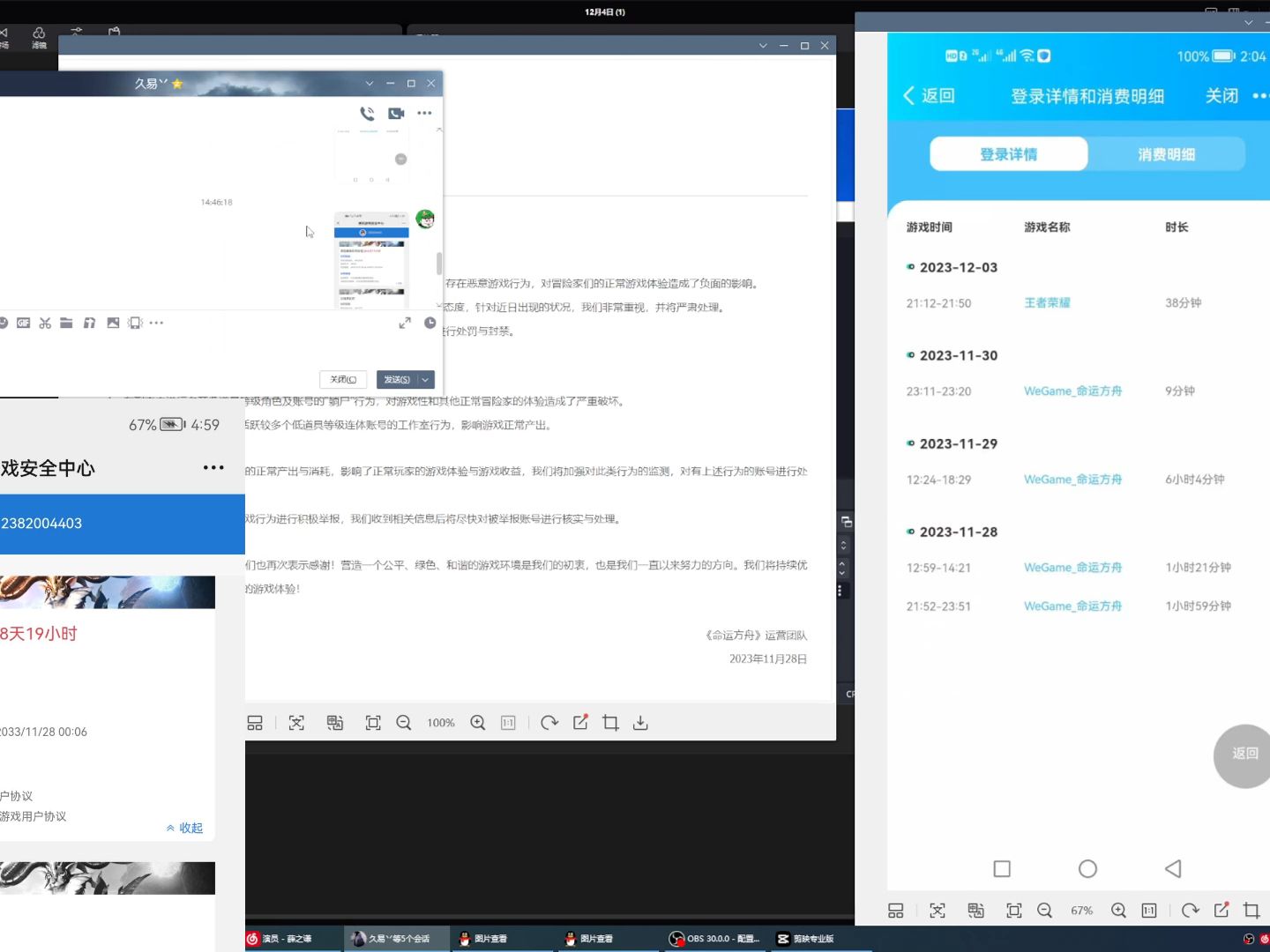Switch to the 登录详情 tab

(1008, 154)
